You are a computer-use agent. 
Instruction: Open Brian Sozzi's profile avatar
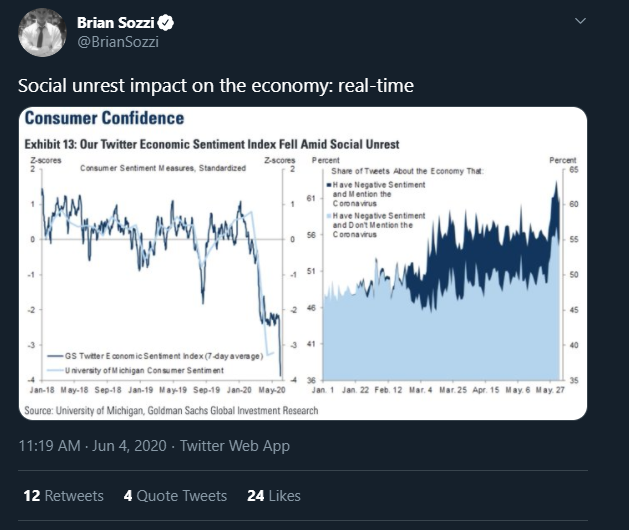click(42, 33)
